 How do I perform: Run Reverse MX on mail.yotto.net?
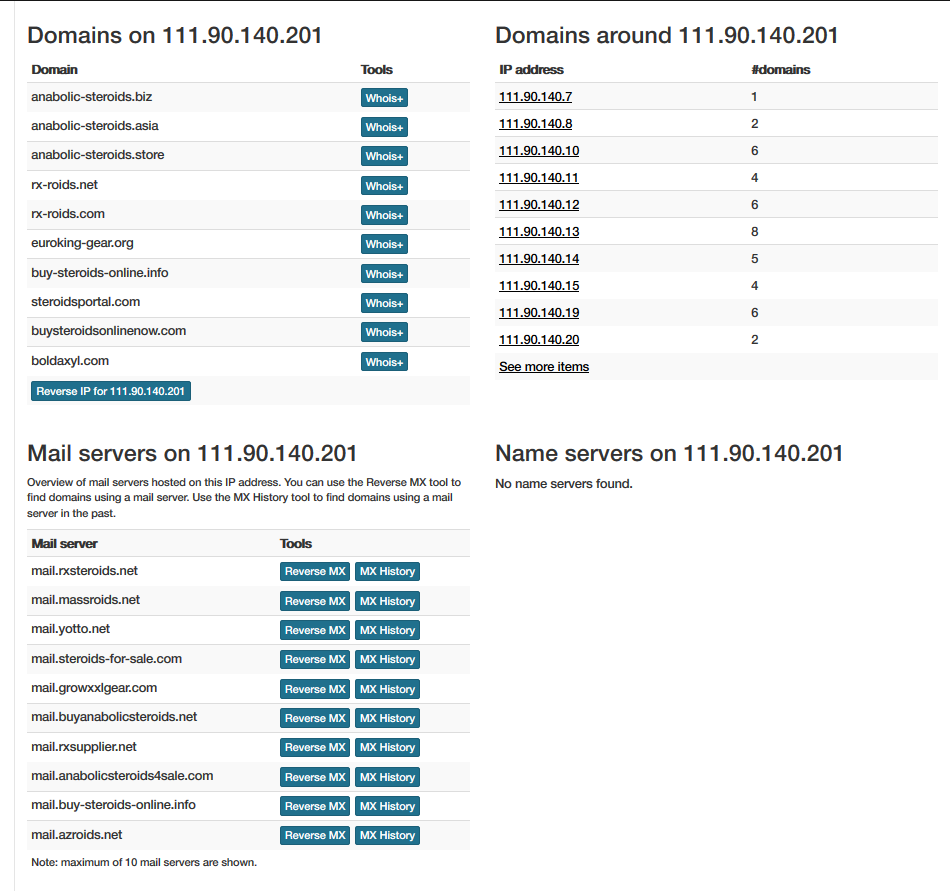(315, 630)
